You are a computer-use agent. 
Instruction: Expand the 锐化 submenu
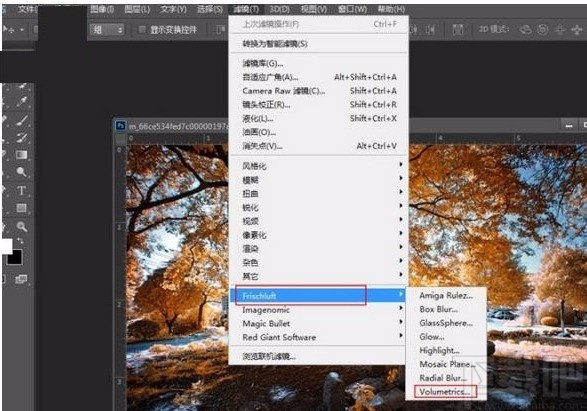point(319,207)
